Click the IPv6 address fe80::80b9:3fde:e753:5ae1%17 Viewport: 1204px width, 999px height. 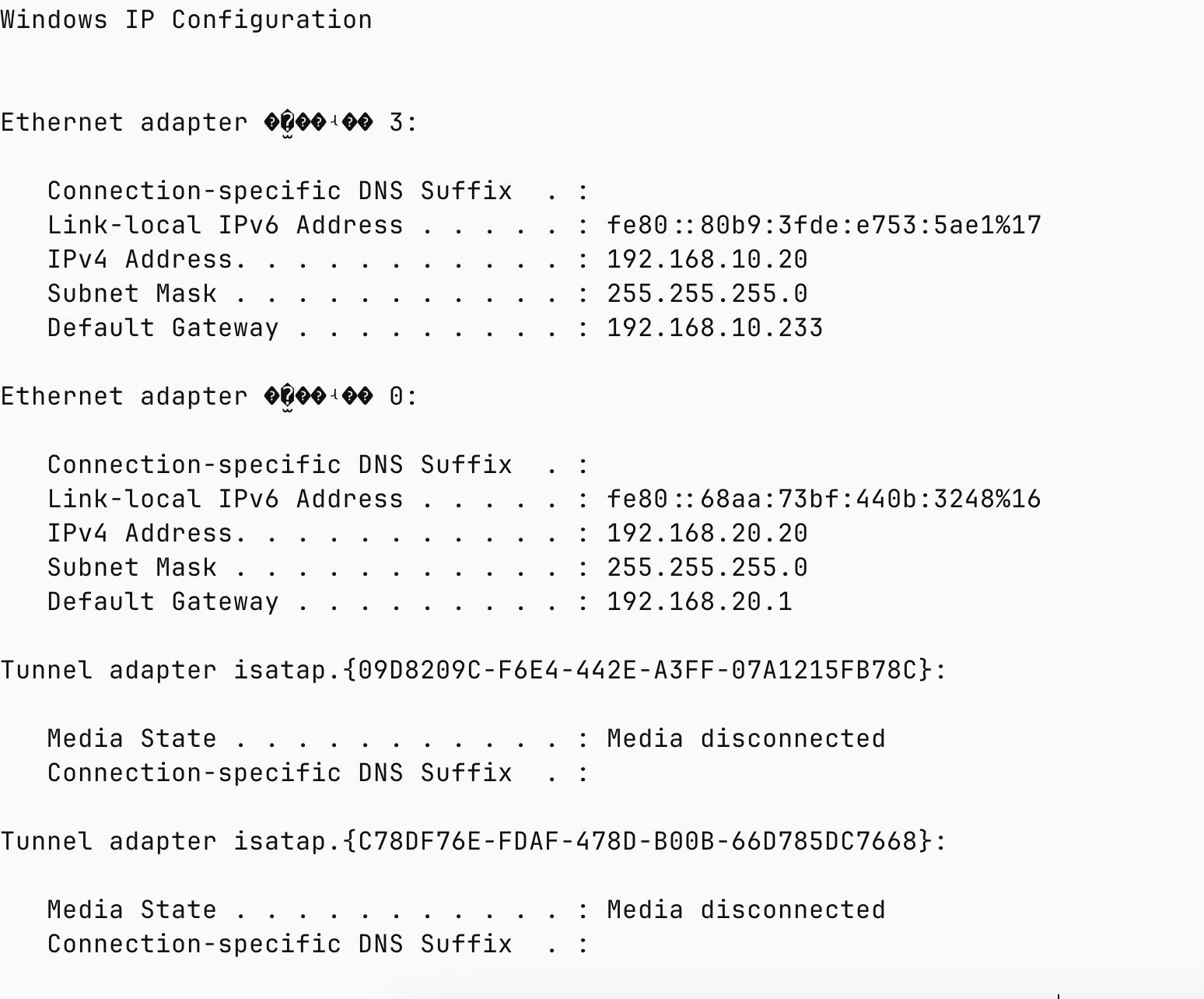coord(824,226)
